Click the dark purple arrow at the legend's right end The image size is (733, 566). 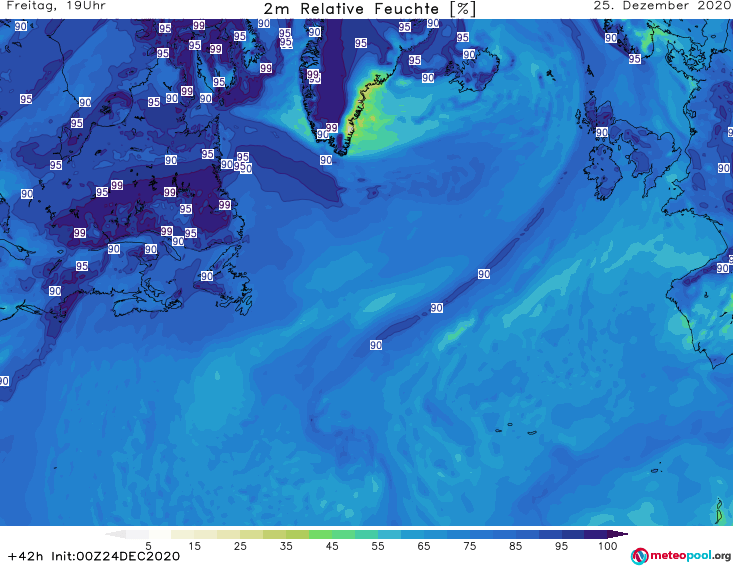pyautogui.click(x=618, y=534)
